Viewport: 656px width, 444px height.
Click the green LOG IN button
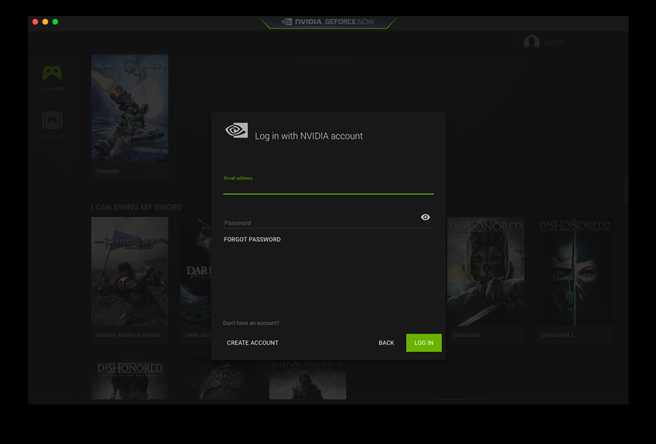coord(423,343)
